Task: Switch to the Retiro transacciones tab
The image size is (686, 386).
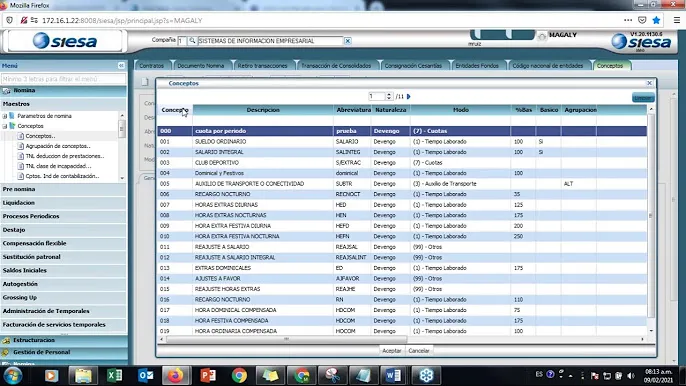Action: tap(262, 66)
